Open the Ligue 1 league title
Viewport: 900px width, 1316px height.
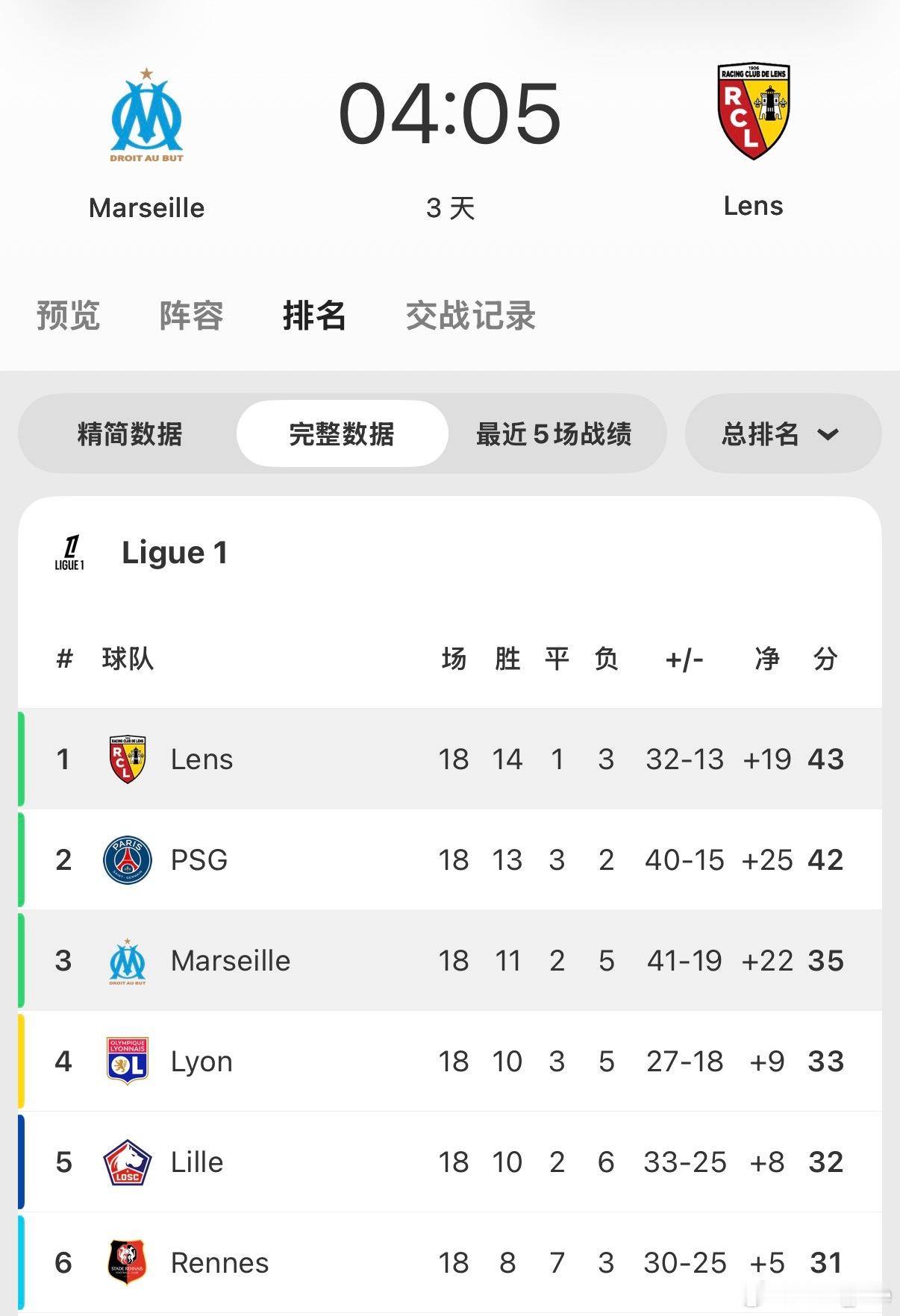[x=175, y=553]
